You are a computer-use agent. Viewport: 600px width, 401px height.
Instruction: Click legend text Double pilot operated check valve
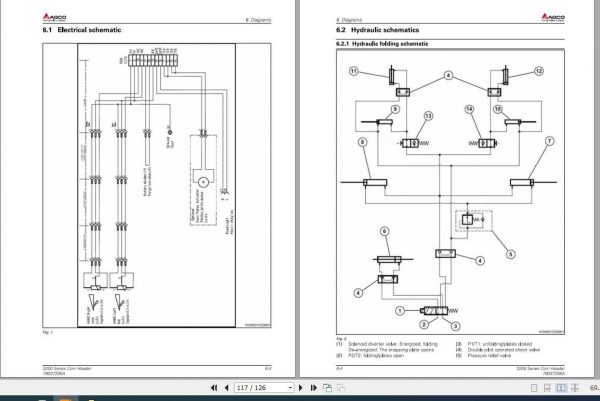pyautogui.click(x=504, y=350)
